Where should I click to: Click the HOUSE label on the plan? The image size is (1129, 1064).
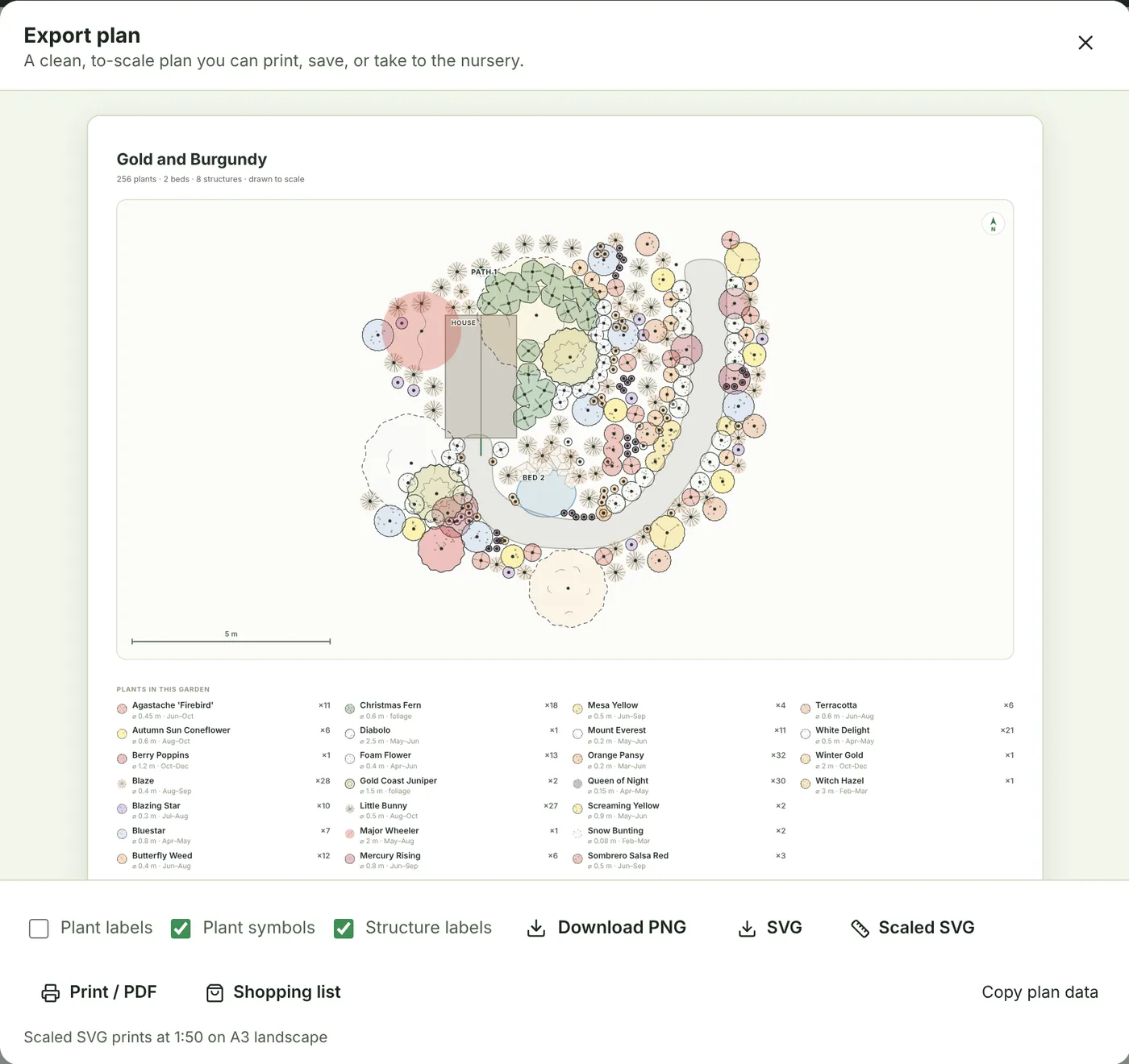[463, 322]
